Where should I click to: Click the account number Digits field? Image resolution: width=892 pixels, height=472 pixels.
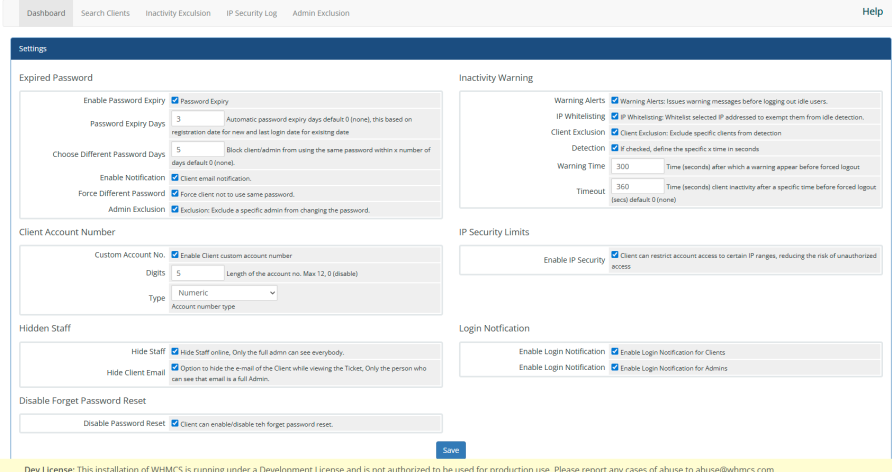[x=198, y=273]
